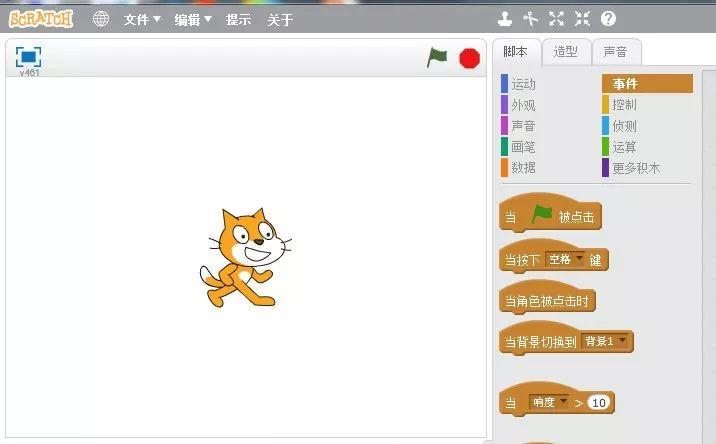
Task: Switch to the 造型 tab
Action: pos(566,52)
